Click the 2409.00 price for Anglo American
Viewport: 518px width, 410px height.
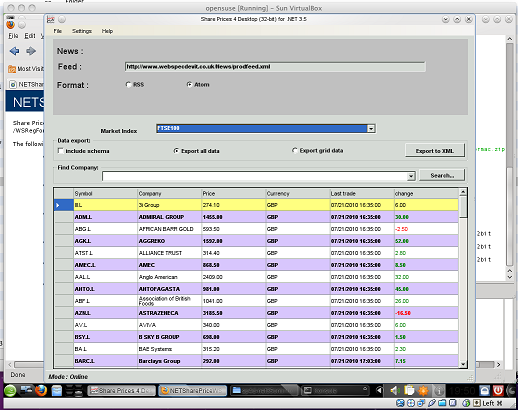click(233, 277)
